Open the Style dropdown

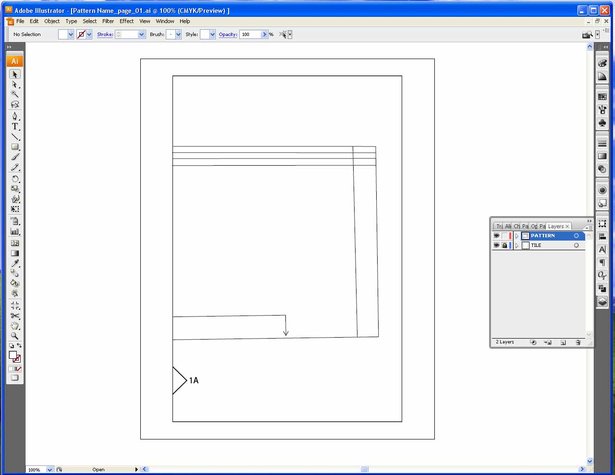212,35
